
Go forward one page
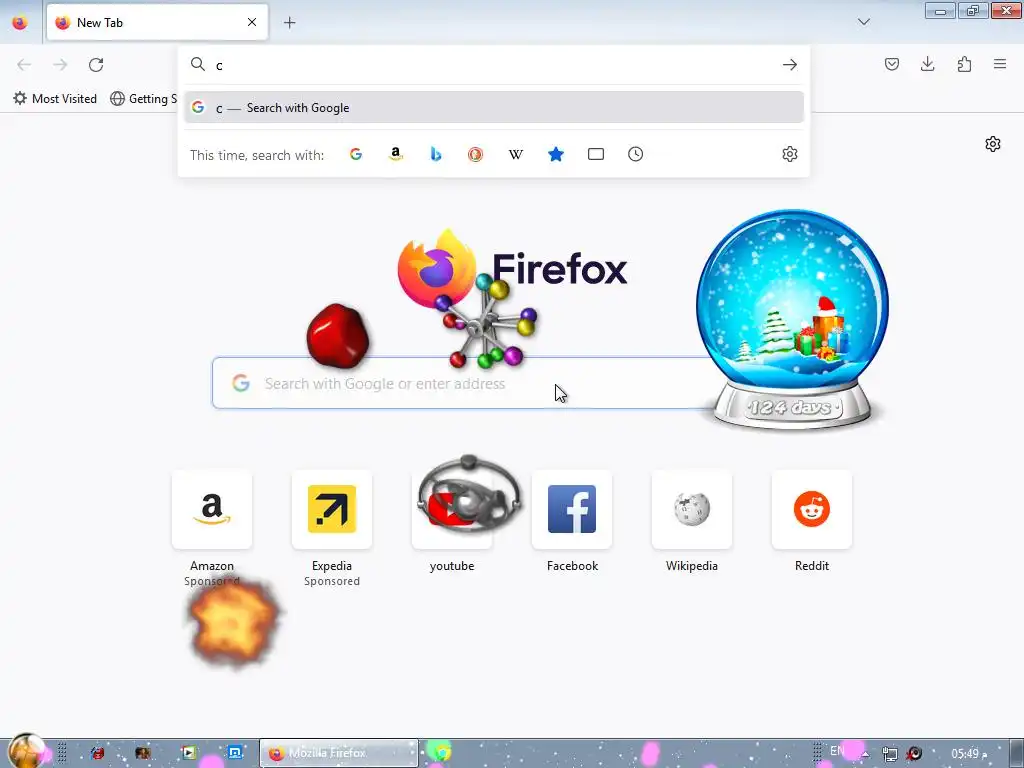tap(60, 64)
